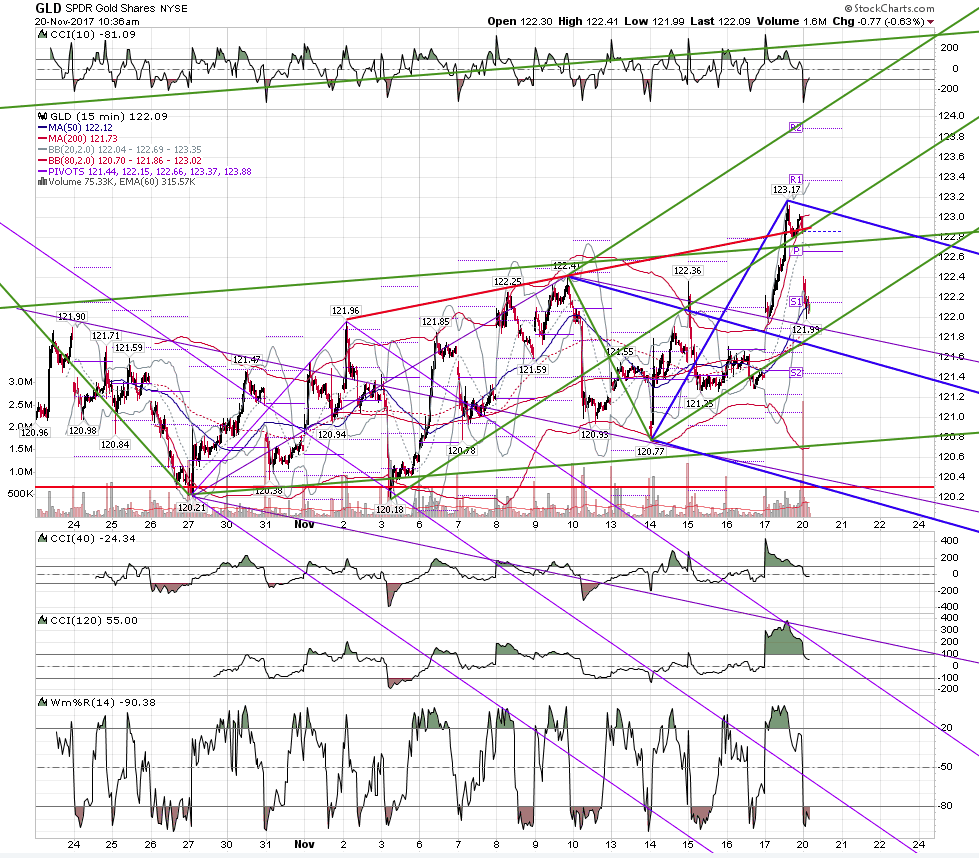Click the Wm%R(14) -90.38 indicator label

click(x=102, y=703)
